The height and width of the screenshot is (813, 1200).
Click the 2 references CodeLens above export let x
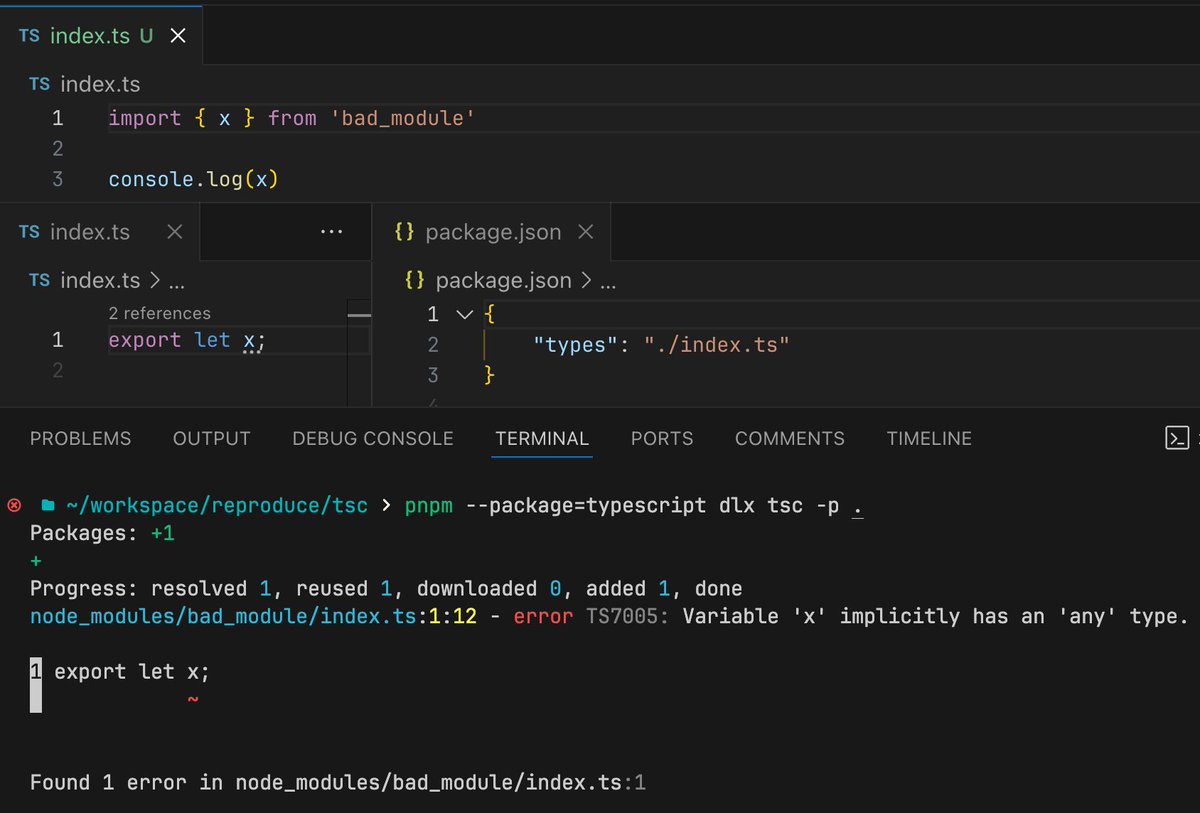pyautogui.click(x=160, y=312)
